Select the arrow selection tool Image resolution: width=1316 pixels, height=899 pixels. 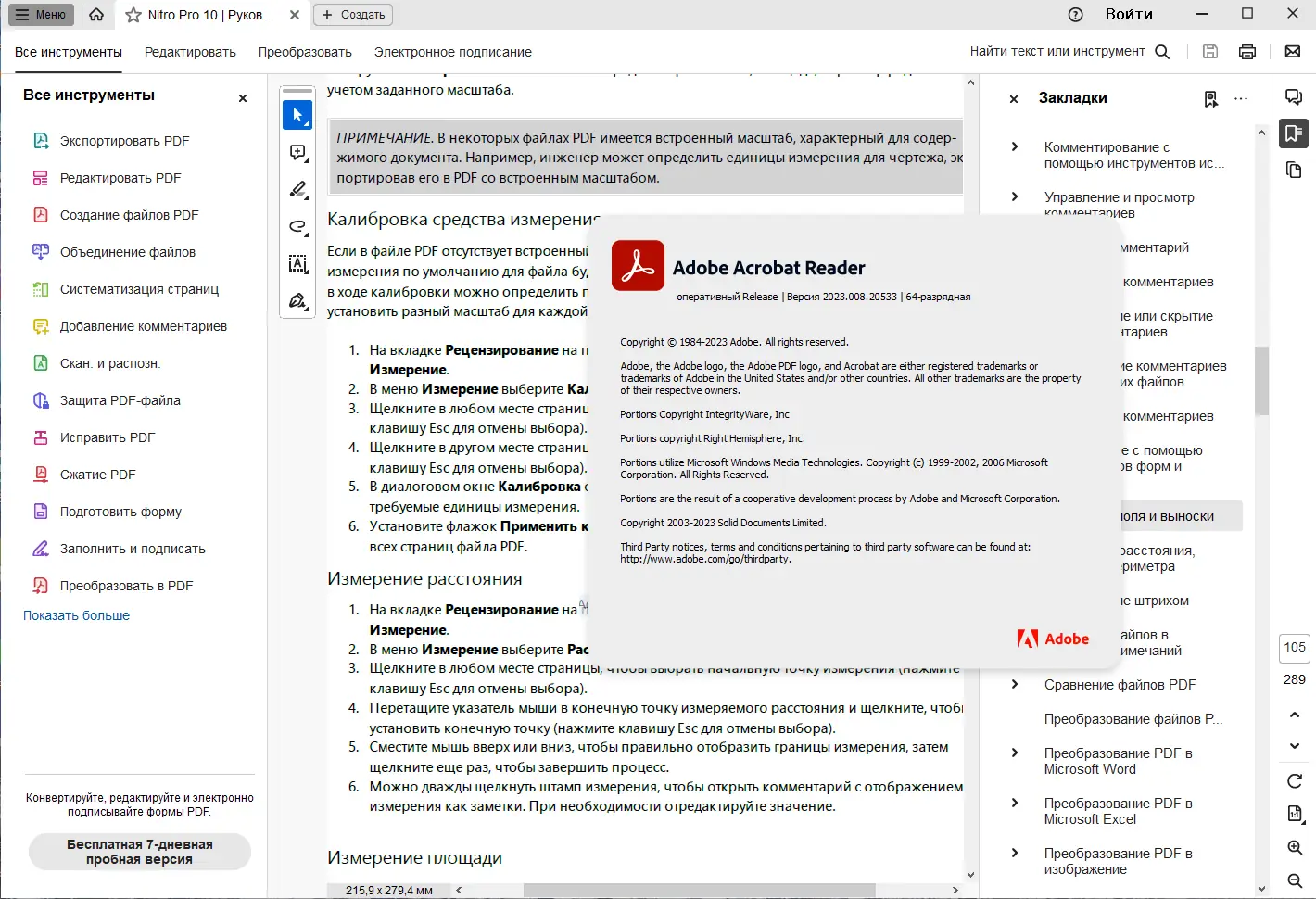(297, 115)
